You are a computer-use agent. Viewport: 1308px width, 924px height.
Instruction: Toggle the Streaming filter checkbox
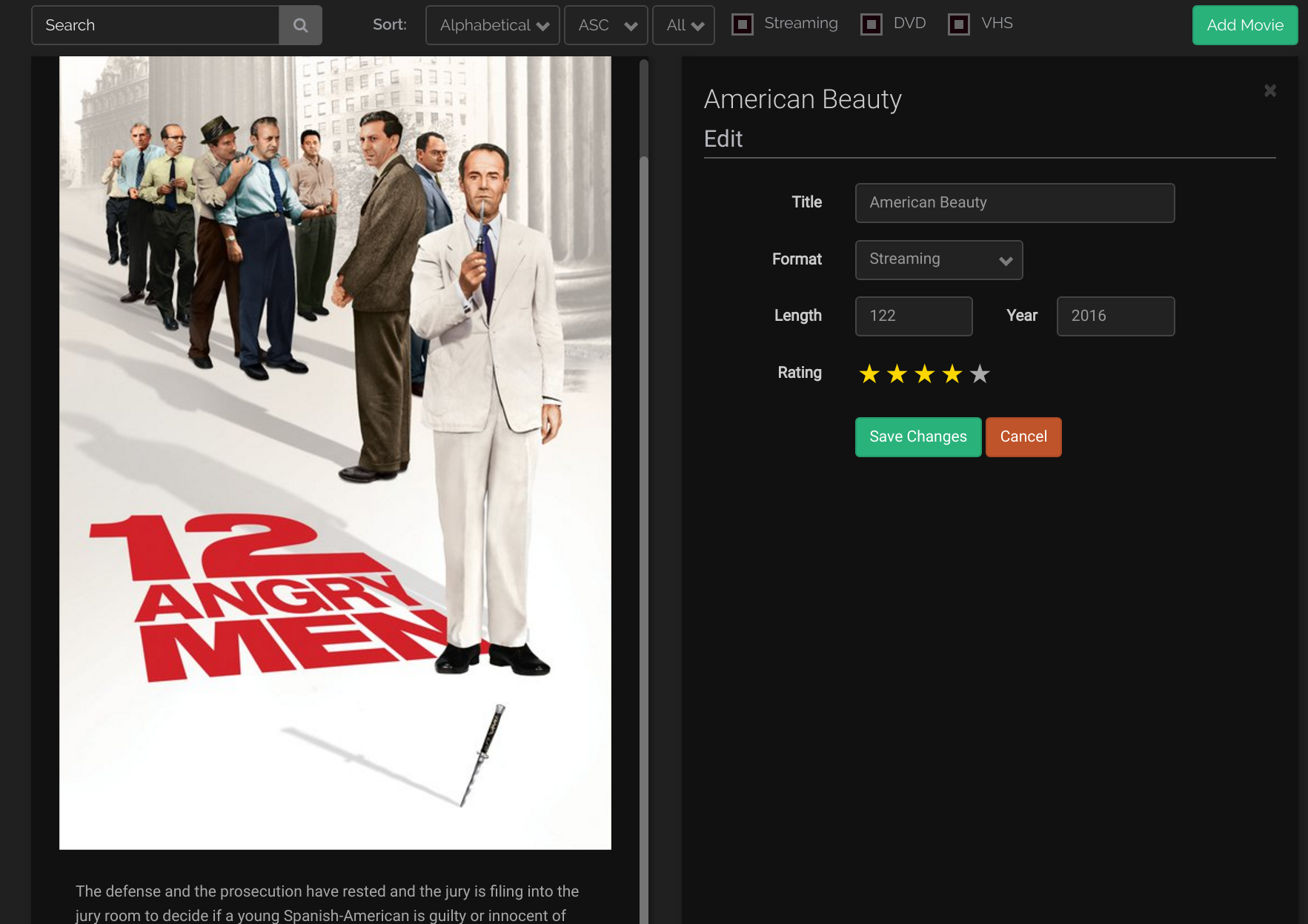[743, 24]
